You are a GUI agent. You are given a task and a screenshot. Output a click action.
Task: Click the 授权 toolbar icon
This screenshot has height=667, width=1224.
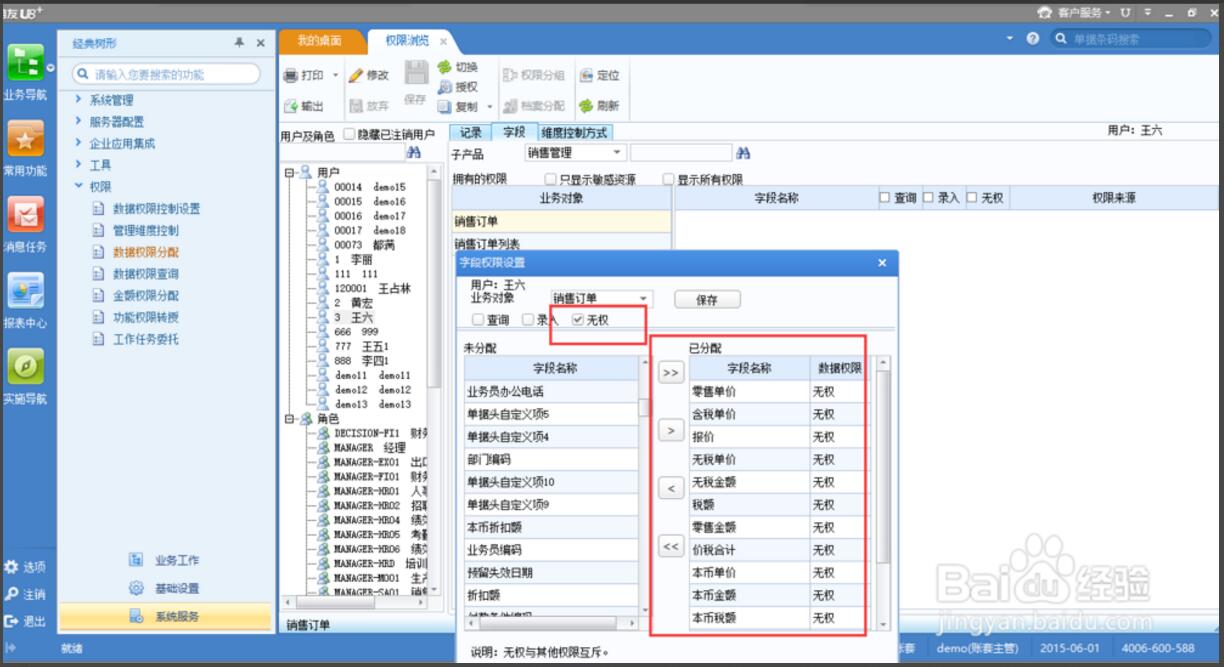click(458, 87)
